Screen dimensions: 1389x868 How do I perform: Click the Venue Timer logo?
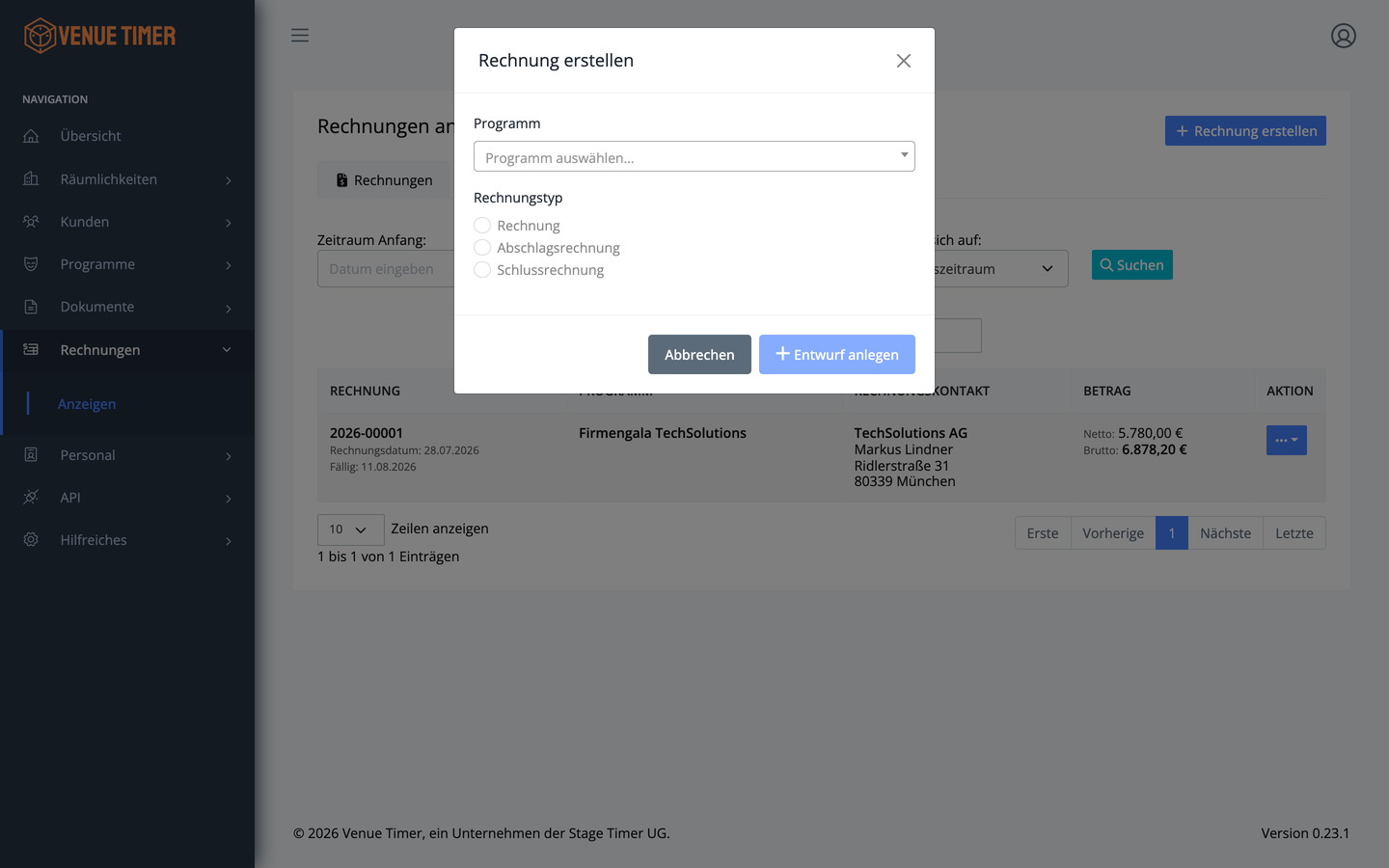pyautogui.click(x=100, y=36)
